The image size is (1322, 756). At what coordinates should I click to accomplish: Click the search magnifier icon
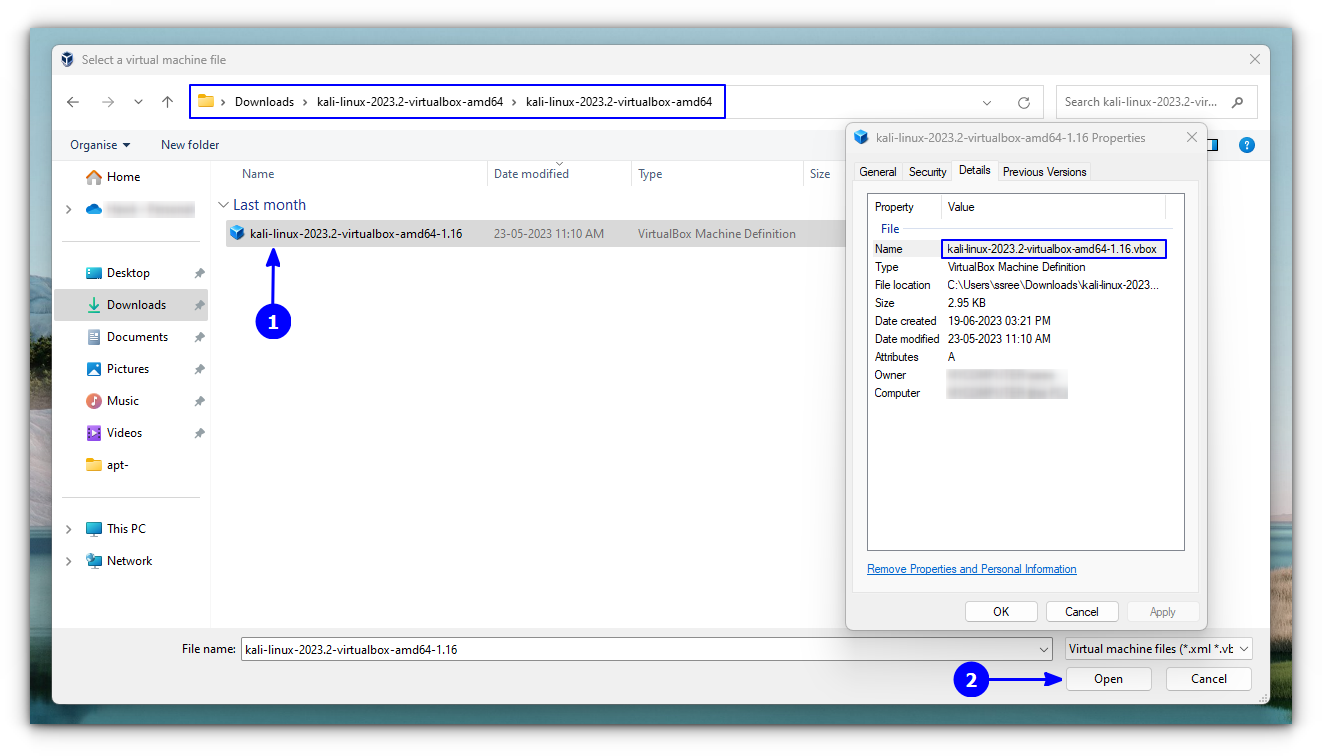[1238, 102]
